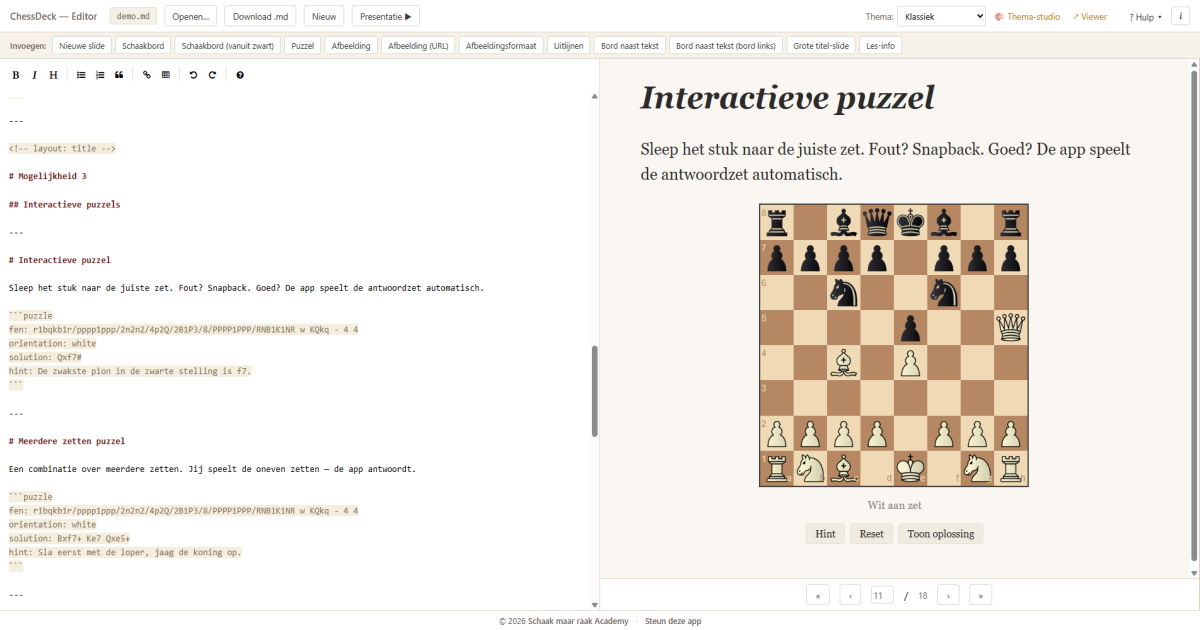This screenshot has height=630, width=1200.
Task: Insert a heading with the H icon
Action: 53,75
